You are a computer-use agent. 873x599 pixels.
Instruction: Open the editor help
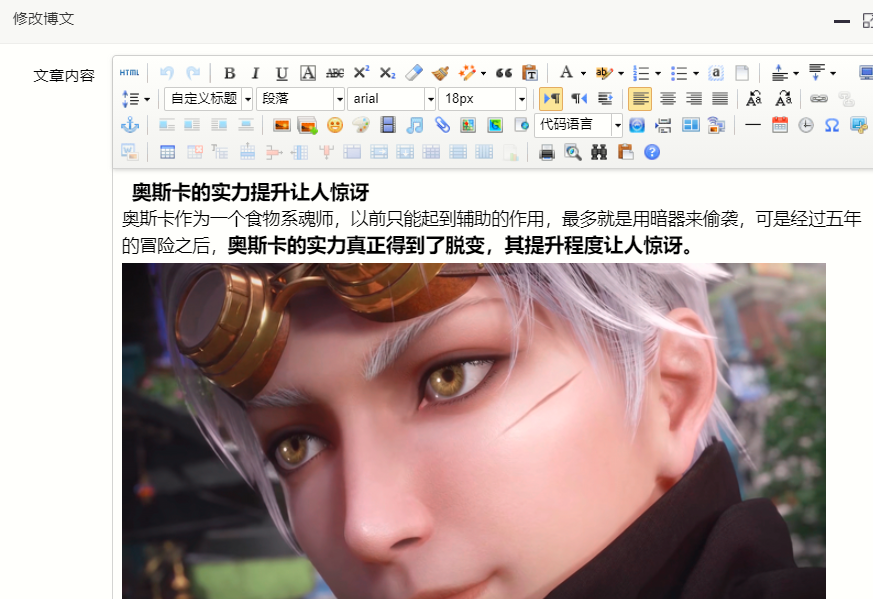(652, 152)
